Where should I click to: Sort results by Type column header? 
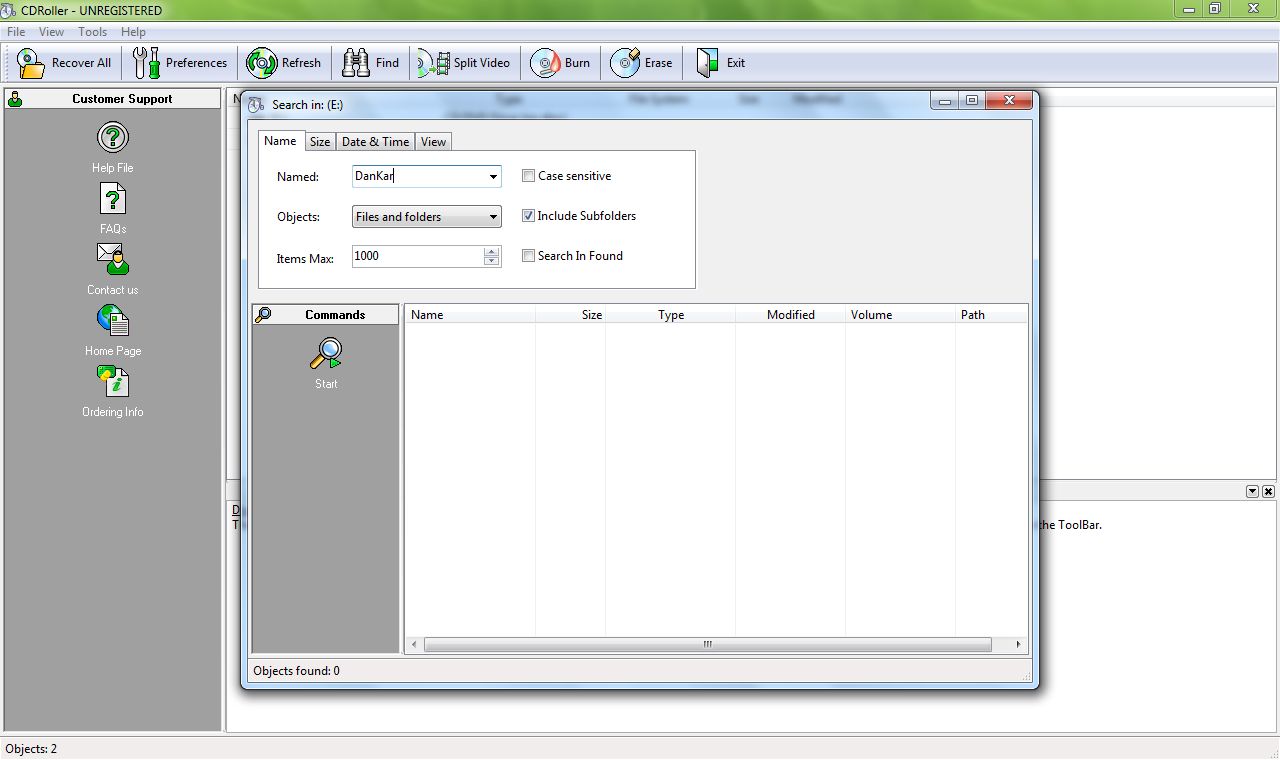coord(671,314)
